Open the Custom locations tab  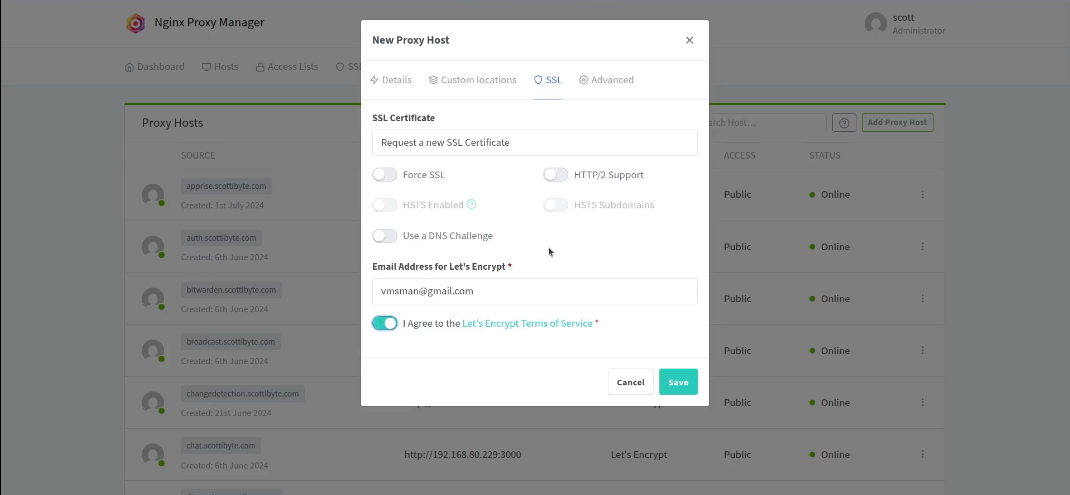tap(472, 80)
